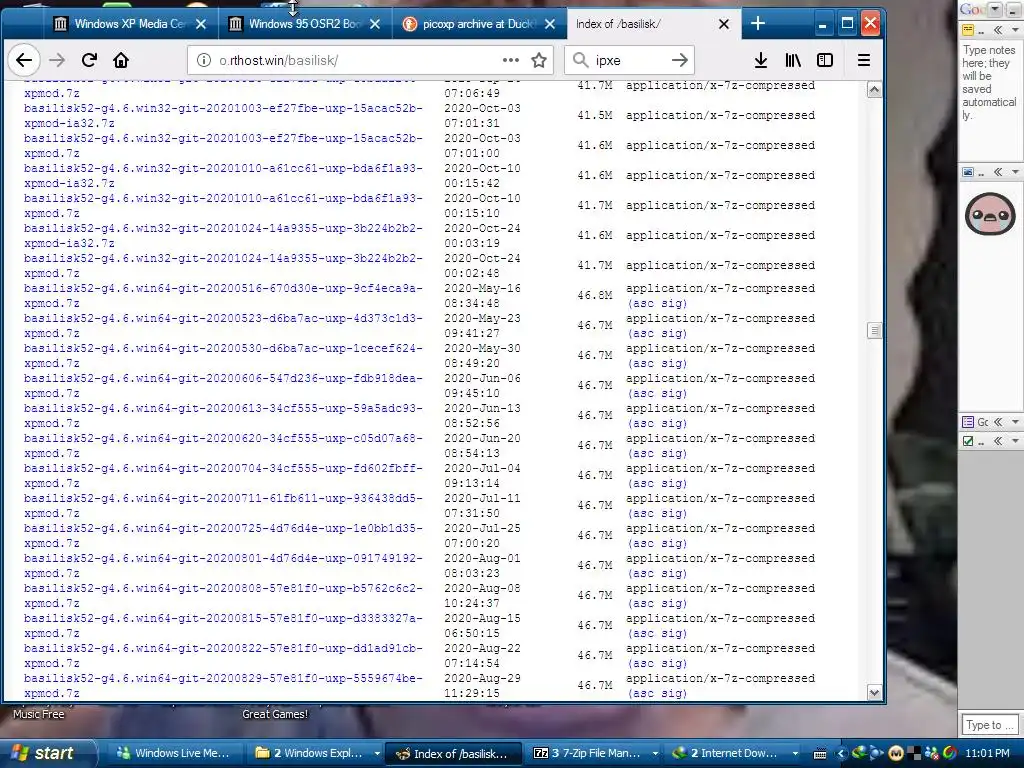The width and height of the screenshot is (1024, 768).
Task: Click page scrollbar down arrow
Action: [874, 692]
